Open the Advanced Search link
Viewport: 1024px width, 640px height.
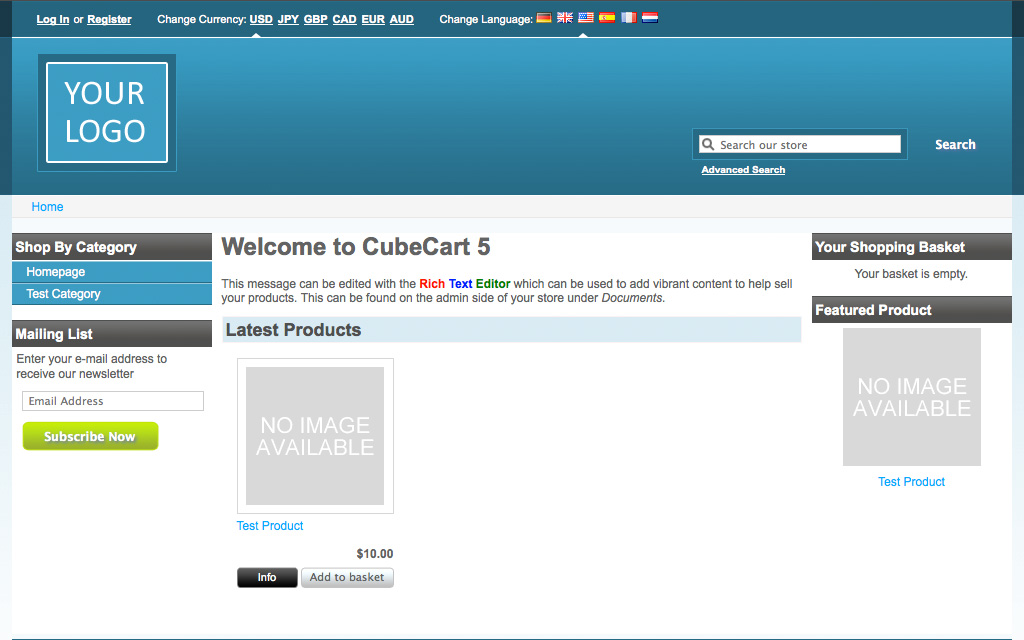click(743, 170)
